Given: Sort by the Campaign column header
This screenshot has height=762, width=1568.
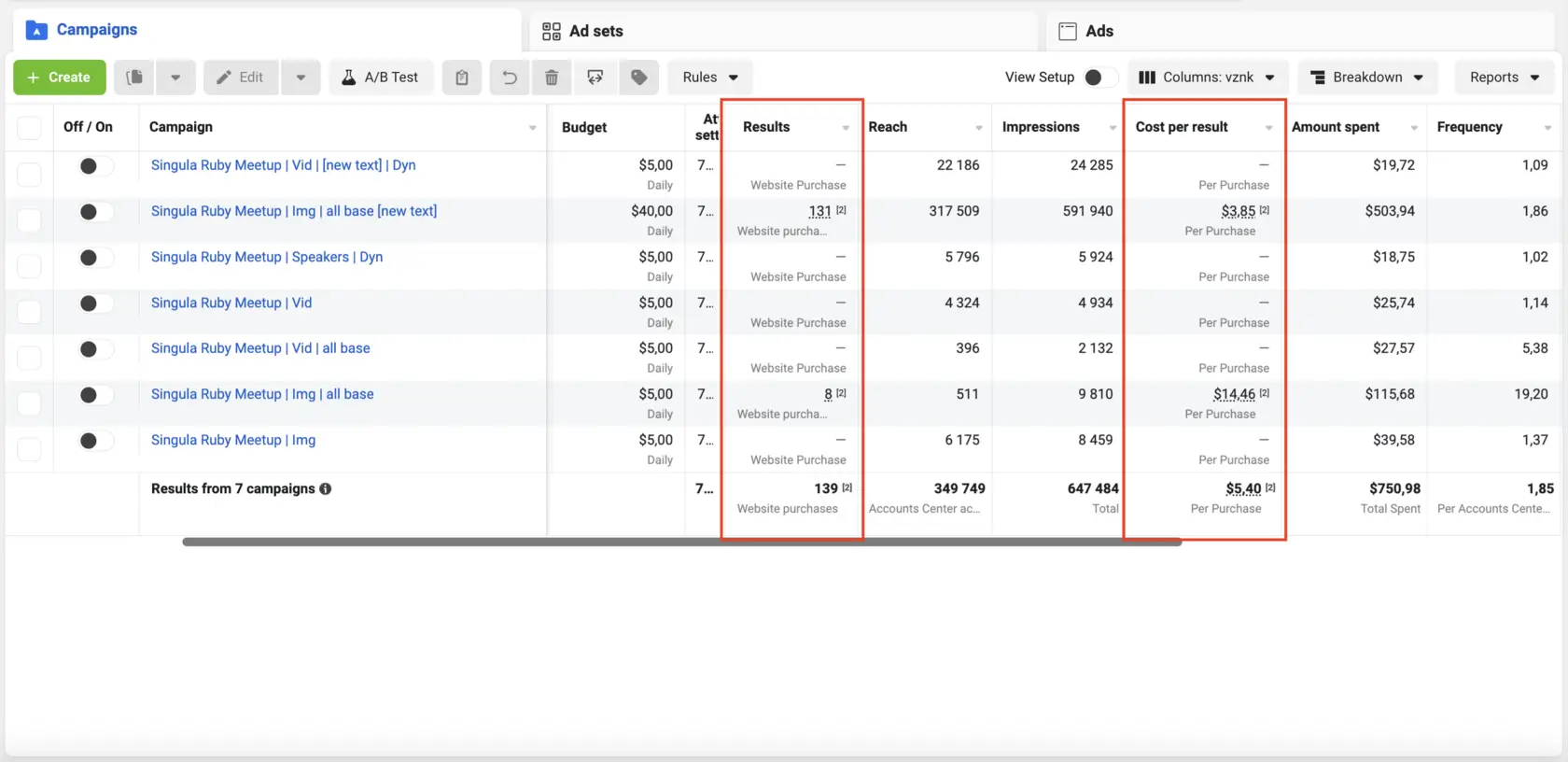Looking at the screenshot, I should pyautogui.click(x=343, y=127).
